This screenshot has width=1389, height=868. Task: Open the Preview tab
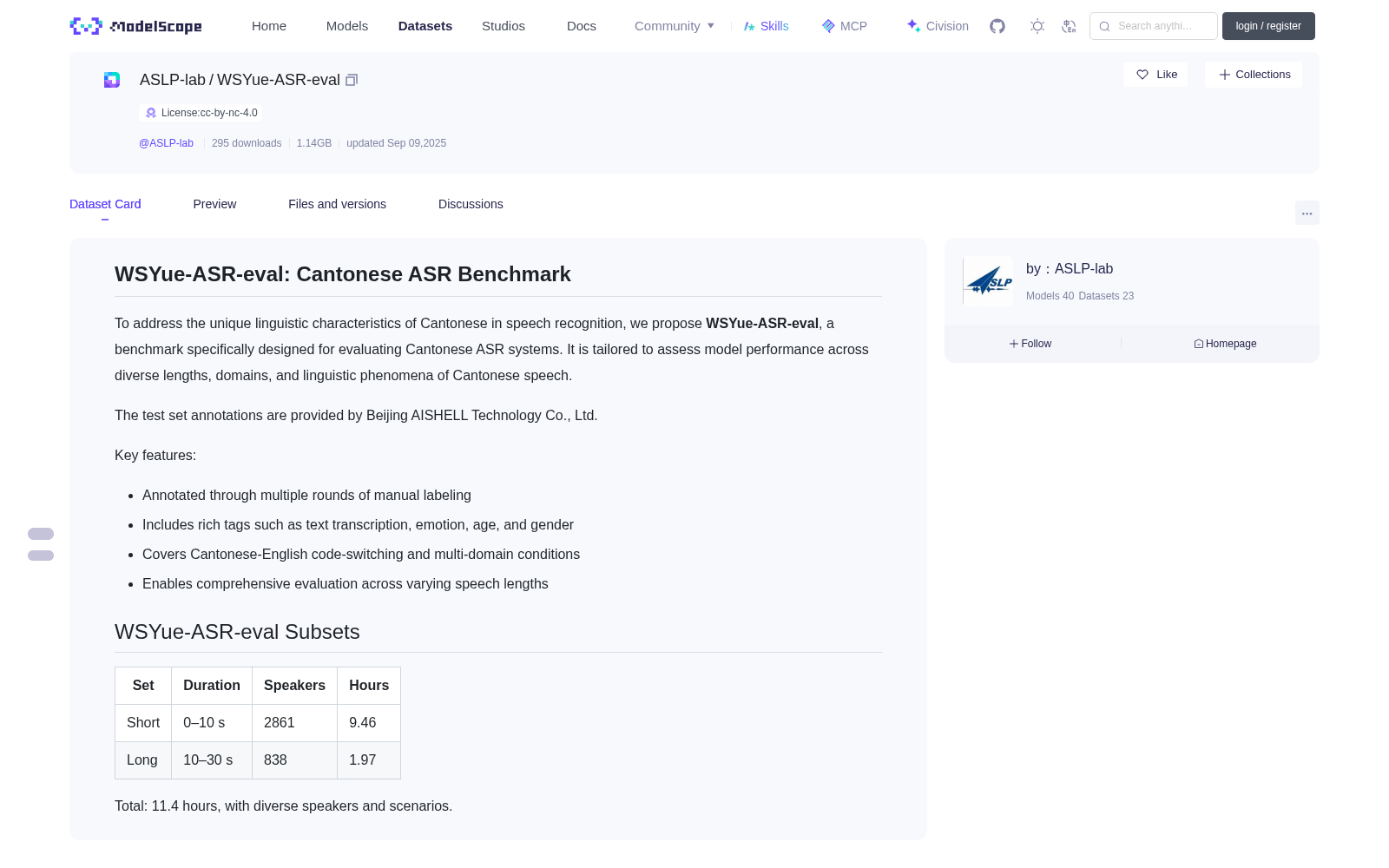coord(214,204)
